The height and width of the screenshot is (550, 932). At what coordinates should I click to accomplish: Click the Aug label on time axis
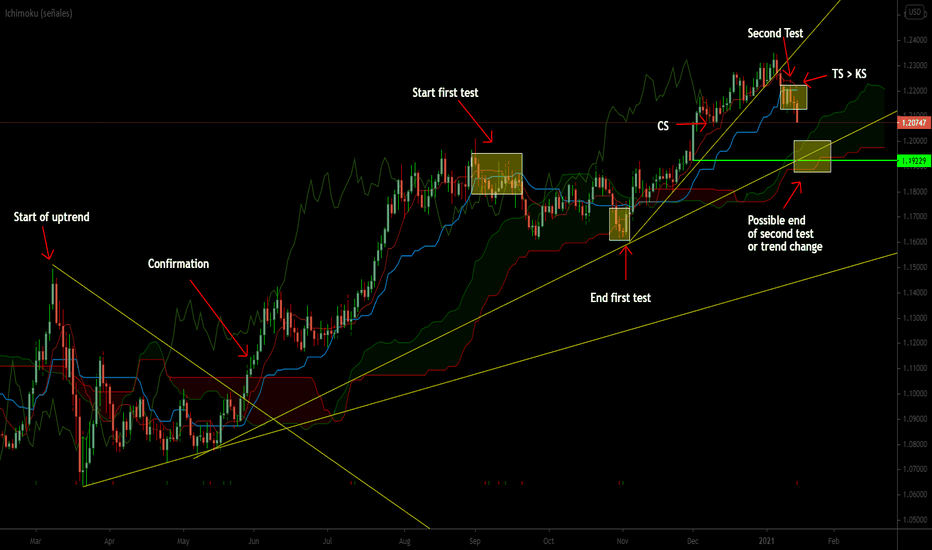pos(404,541)
